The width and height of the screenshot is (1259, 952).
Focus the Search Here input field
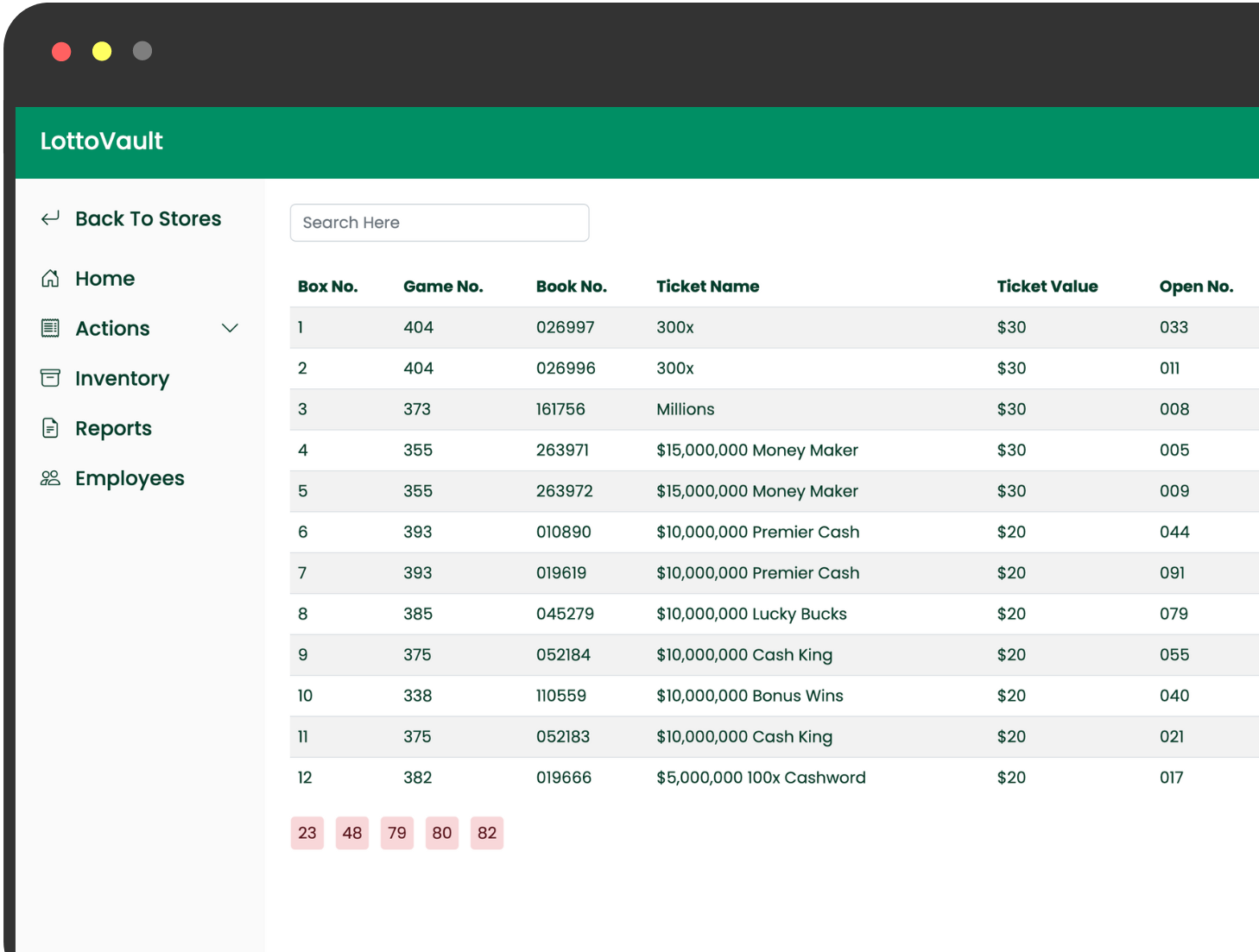440,223
